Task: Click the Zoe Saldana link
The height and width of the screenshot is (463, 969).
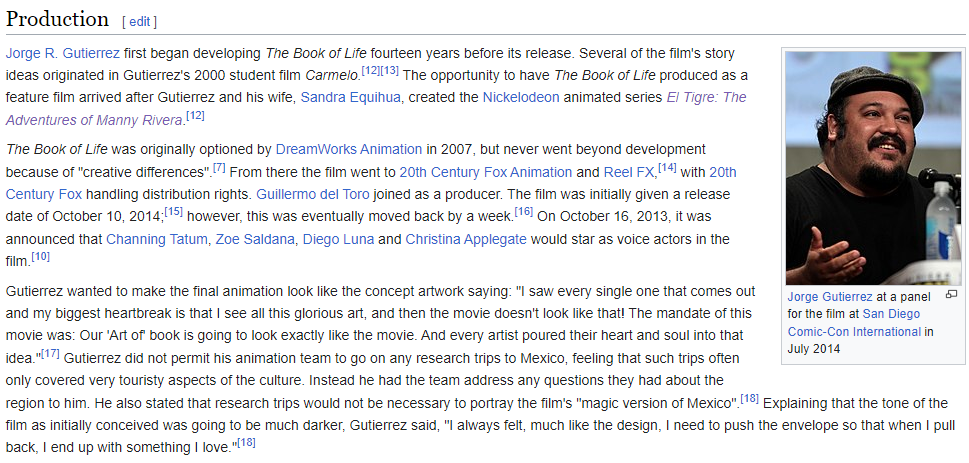Action: [x=254, y=239]
